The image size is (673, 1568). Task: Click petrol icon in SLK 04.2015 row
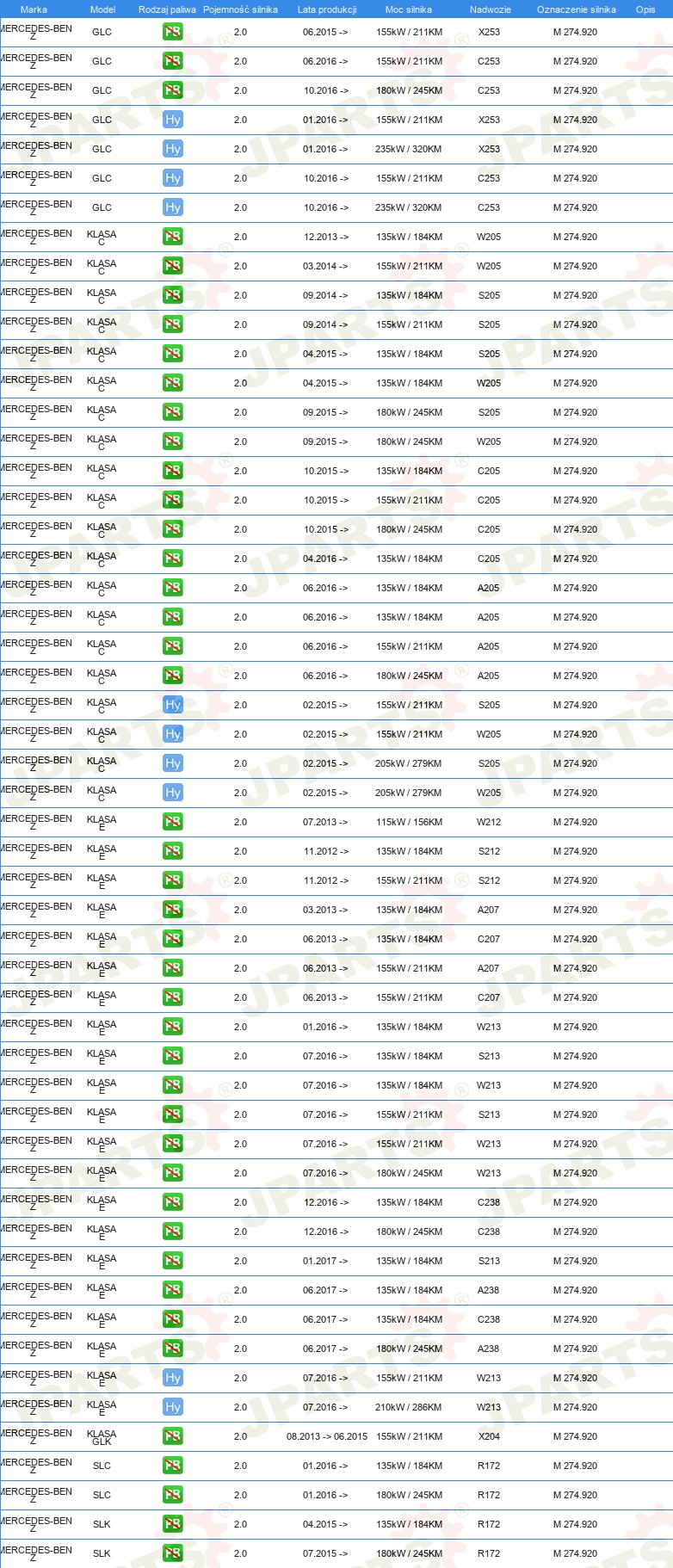pos(172,1524)
